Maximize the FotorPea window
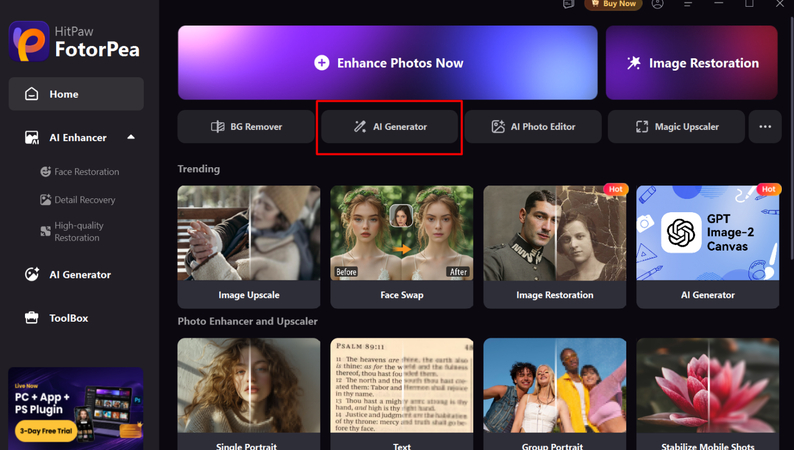Viewport: 794px width, 450px height. click(x=749, y=4)
